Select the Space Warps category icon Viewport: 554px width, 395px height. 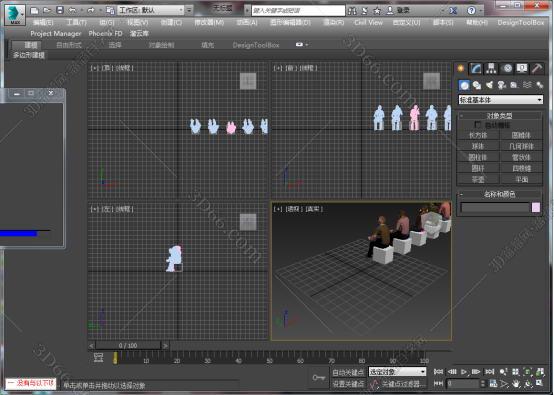[x=527, y=85]
